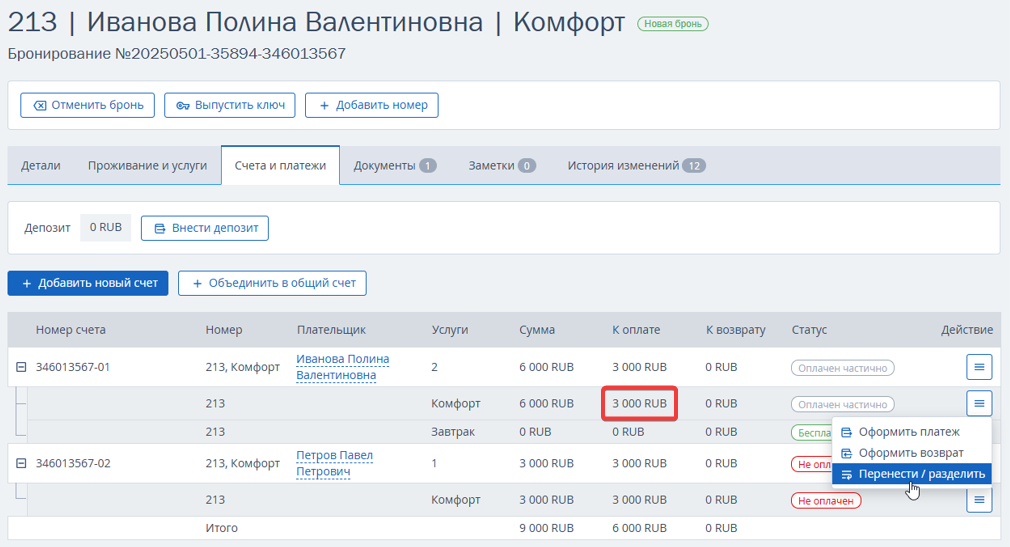Image resolution: width=1010 pixels, height=547 pixels.
Task: Open the История изменений tab
Action: 636,166
